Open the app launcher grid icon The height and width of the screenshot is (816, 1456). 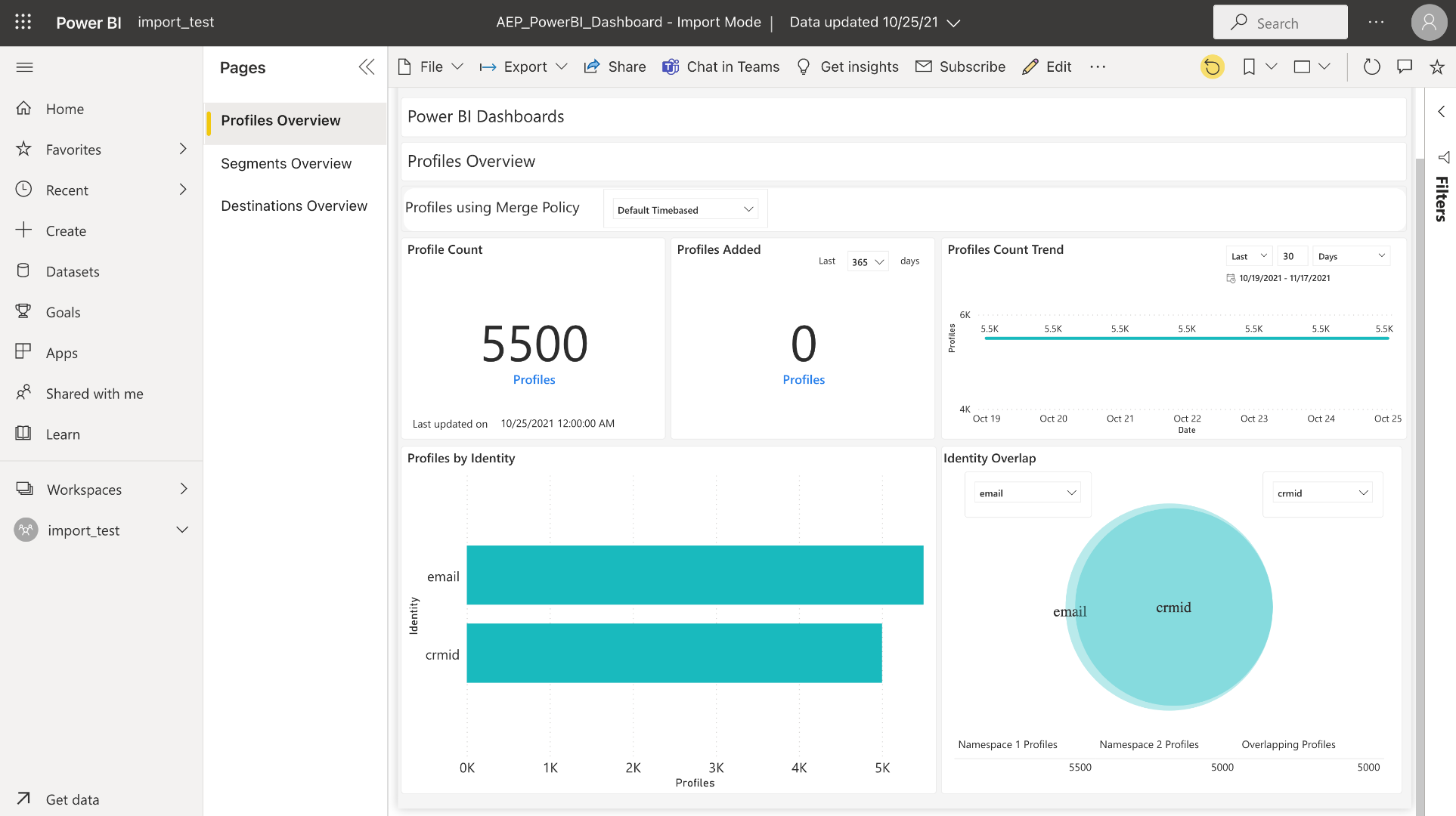coord(23,22)
